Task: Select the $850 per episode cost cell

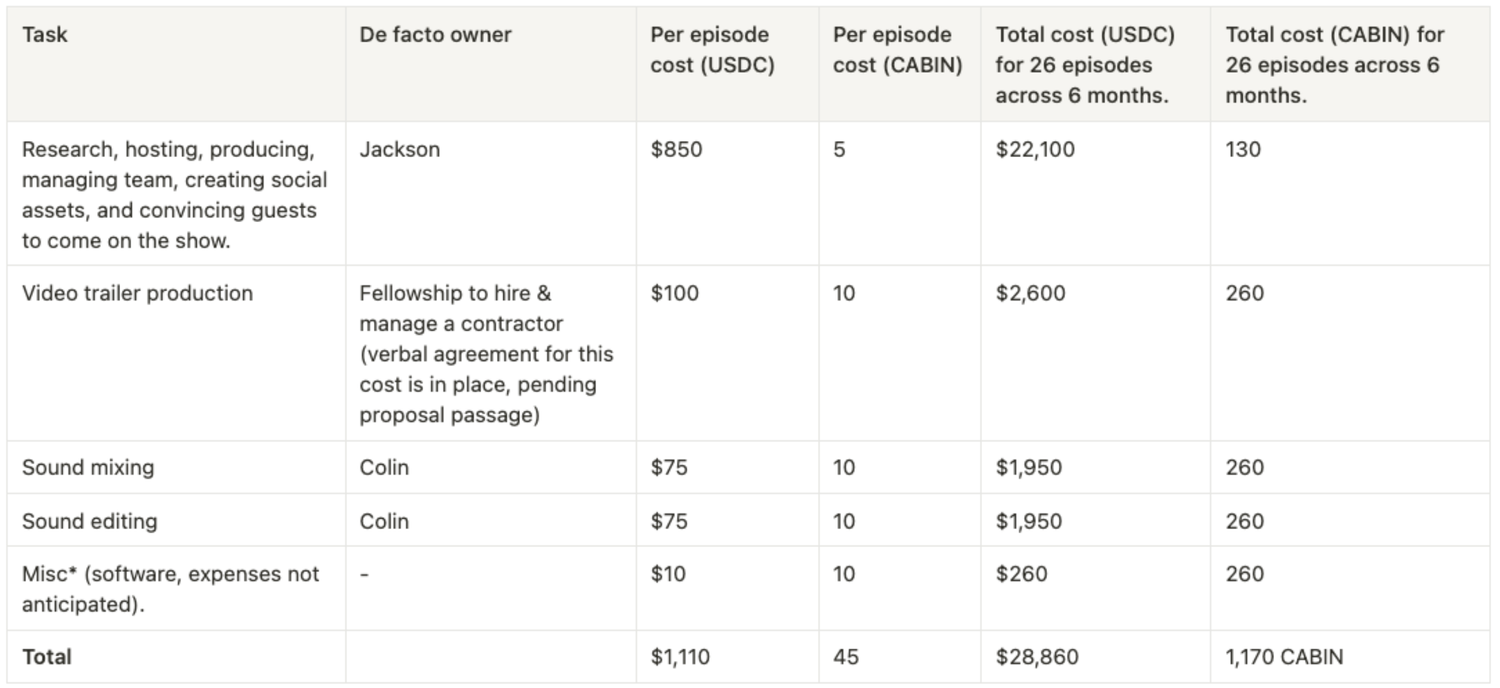Action: pyautogui.click(x=676, y=150)
